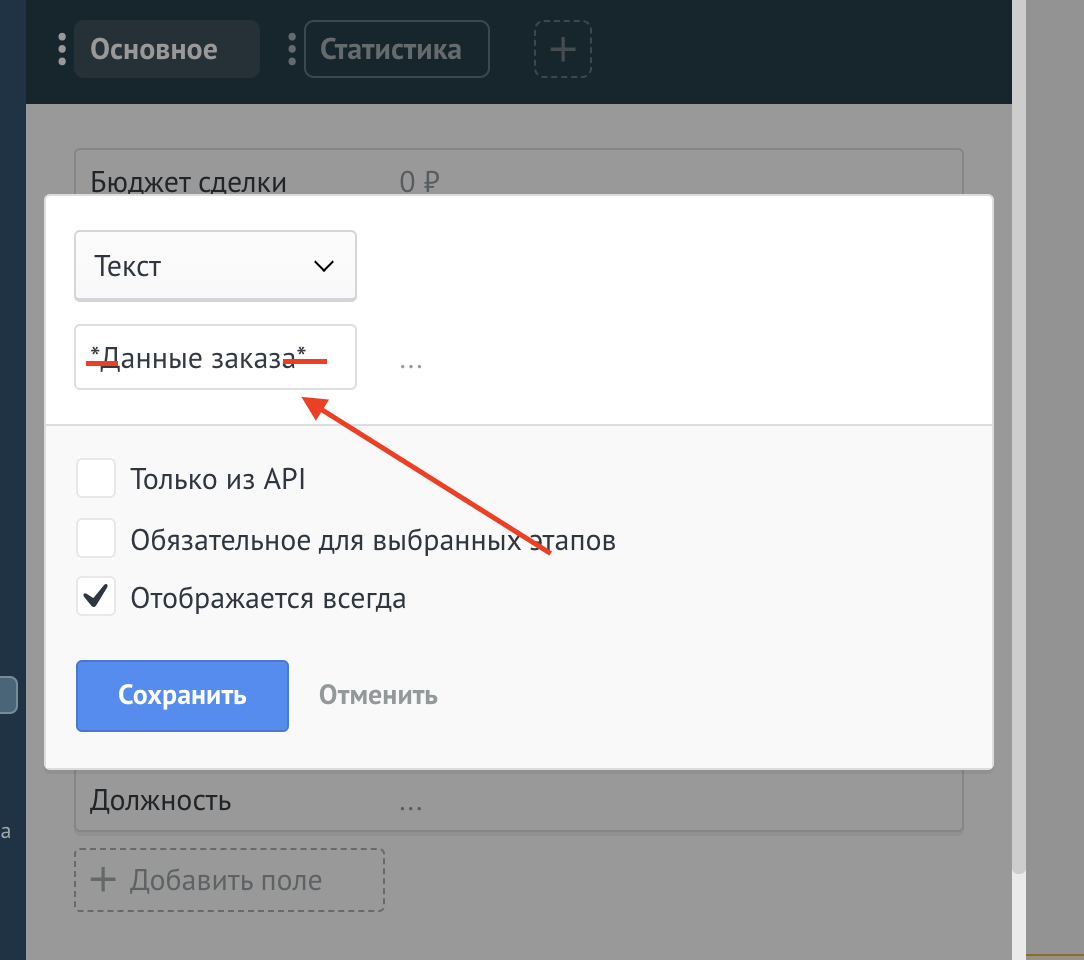Click the 0 ₽ budget value
Screen dimensions: 1084x960
pos(419,182)
